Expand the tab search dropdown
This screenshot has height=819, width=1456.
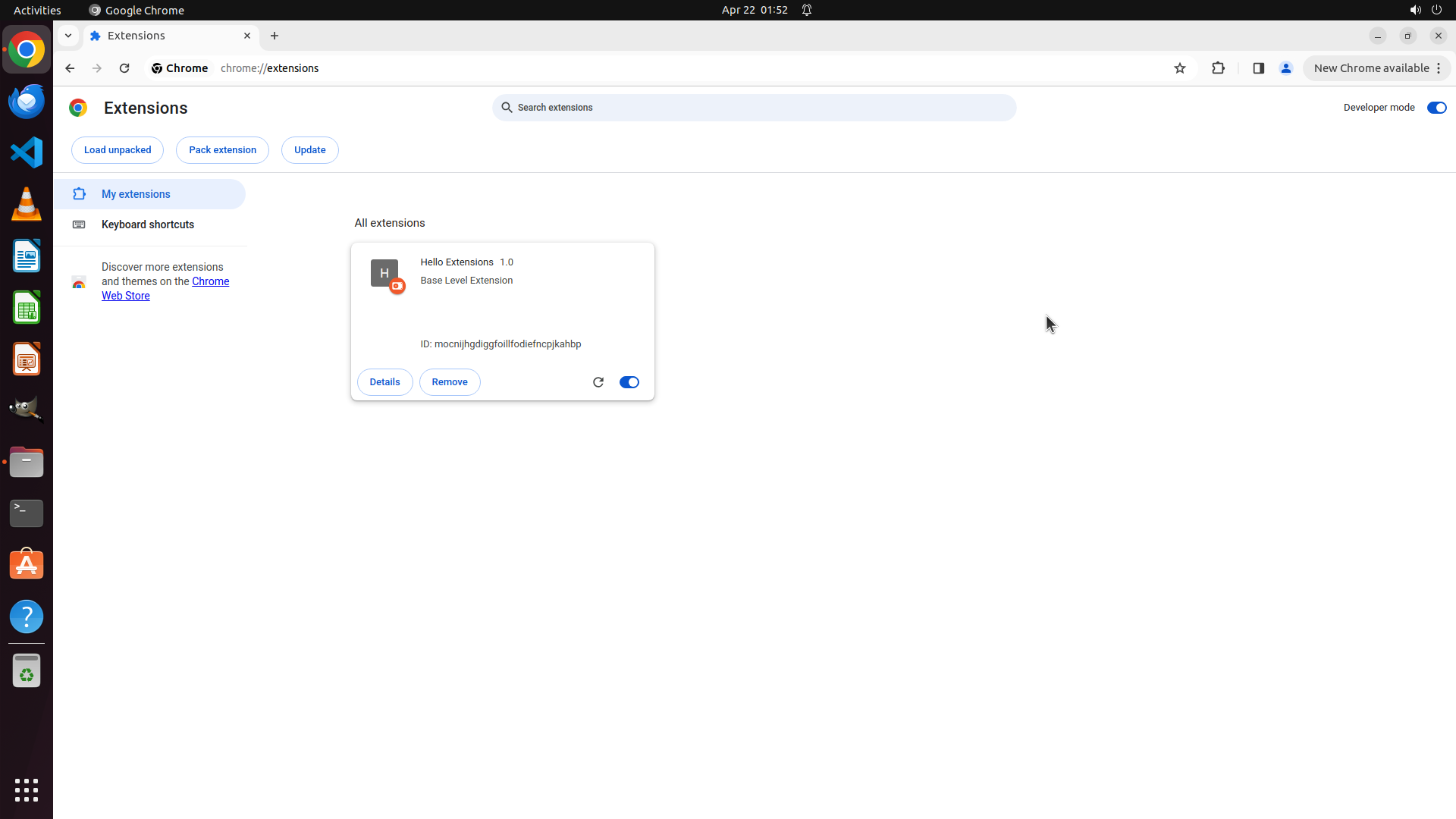(68, 36)
